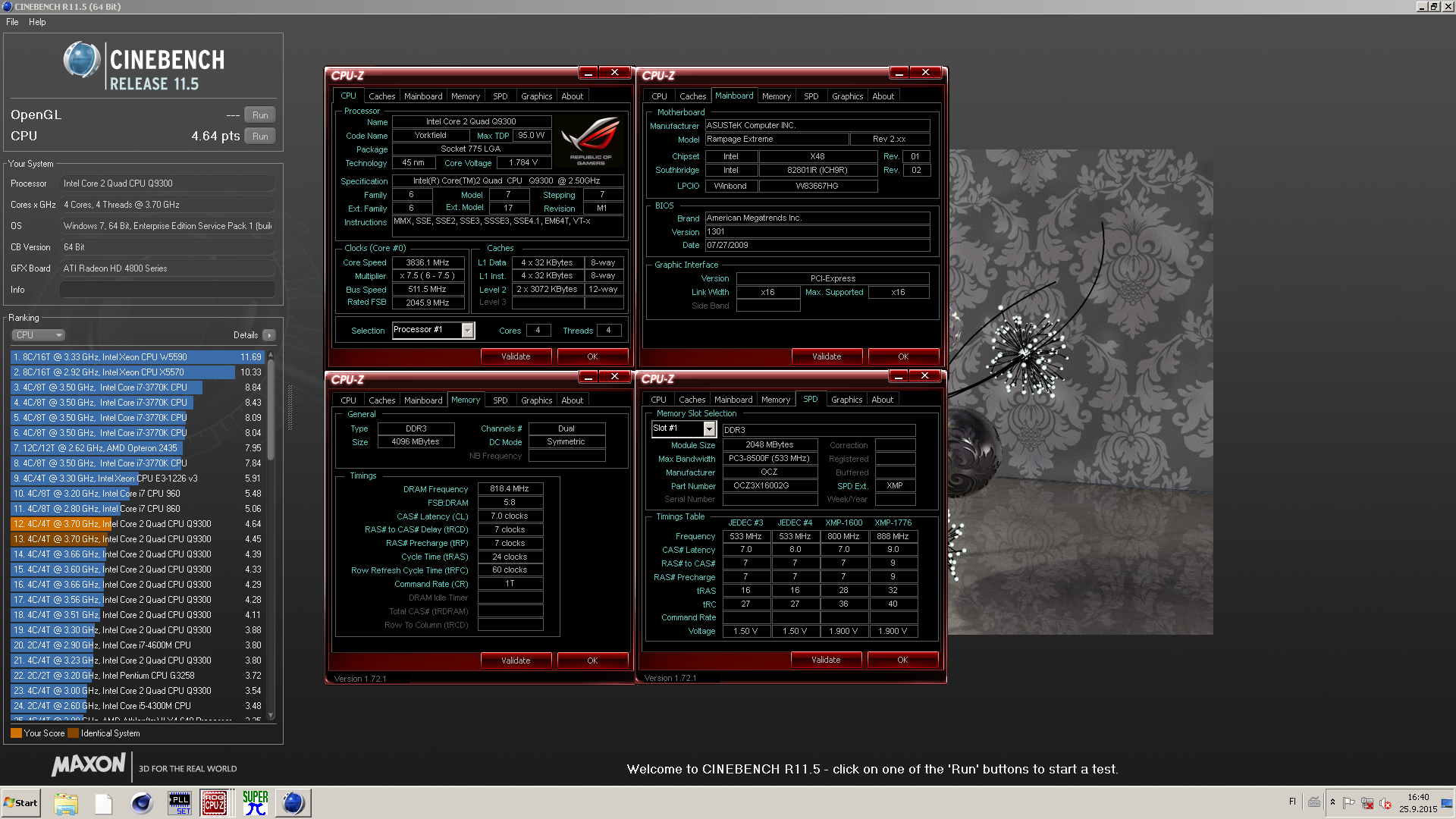
Task: Select ranking row 20 Core i7-4600M
Action: click(136, 645)
